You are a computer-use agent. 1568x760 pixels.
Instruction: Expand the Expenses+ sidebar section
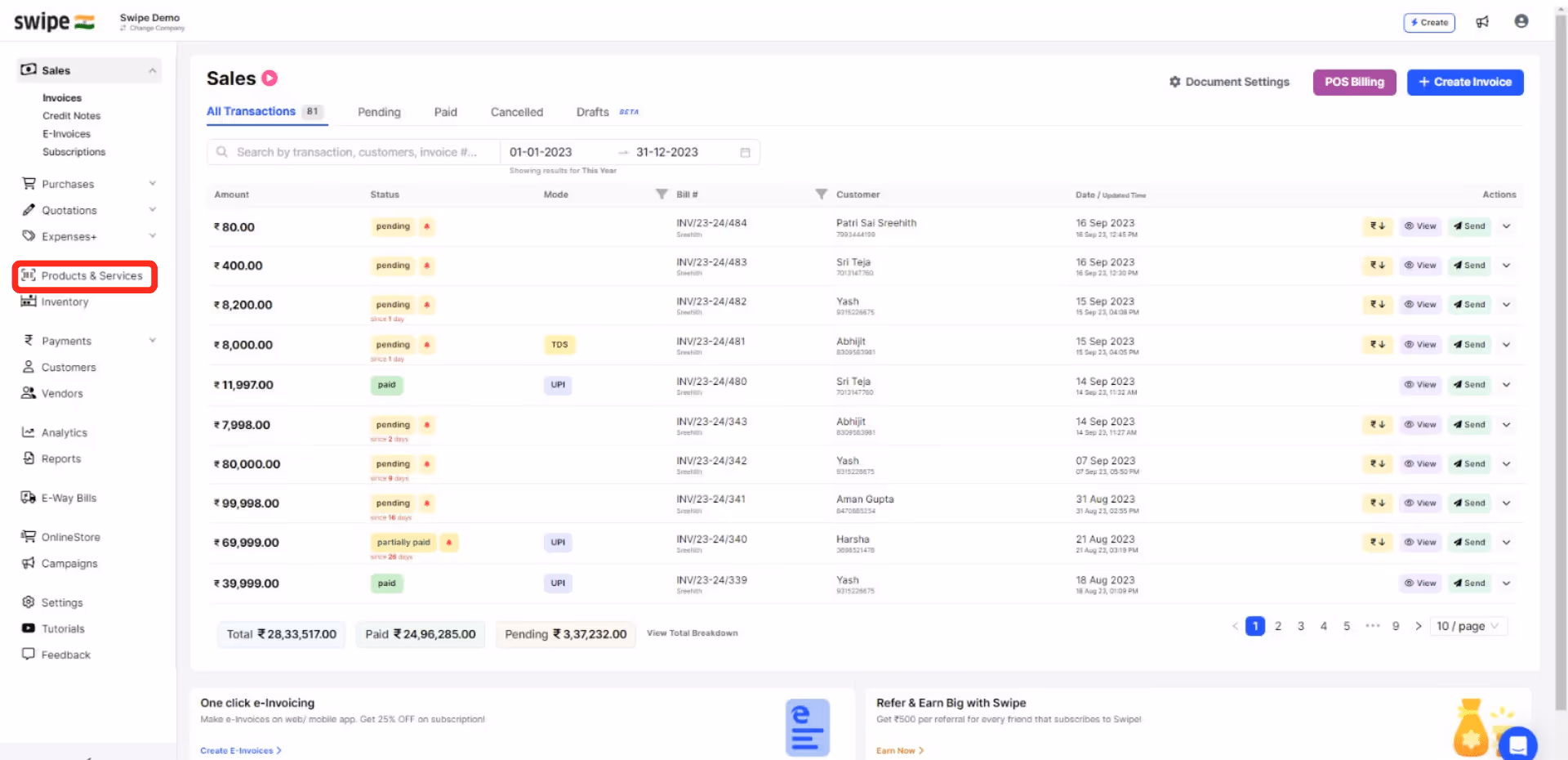[x=152, y=236]
